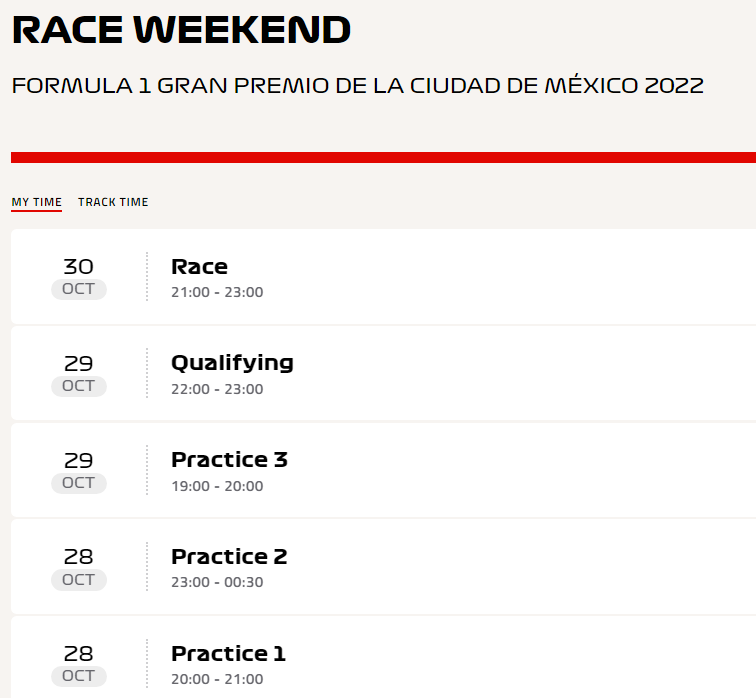
Task: Switch to the TRACK TIME tab
Action: pos(113,202)
